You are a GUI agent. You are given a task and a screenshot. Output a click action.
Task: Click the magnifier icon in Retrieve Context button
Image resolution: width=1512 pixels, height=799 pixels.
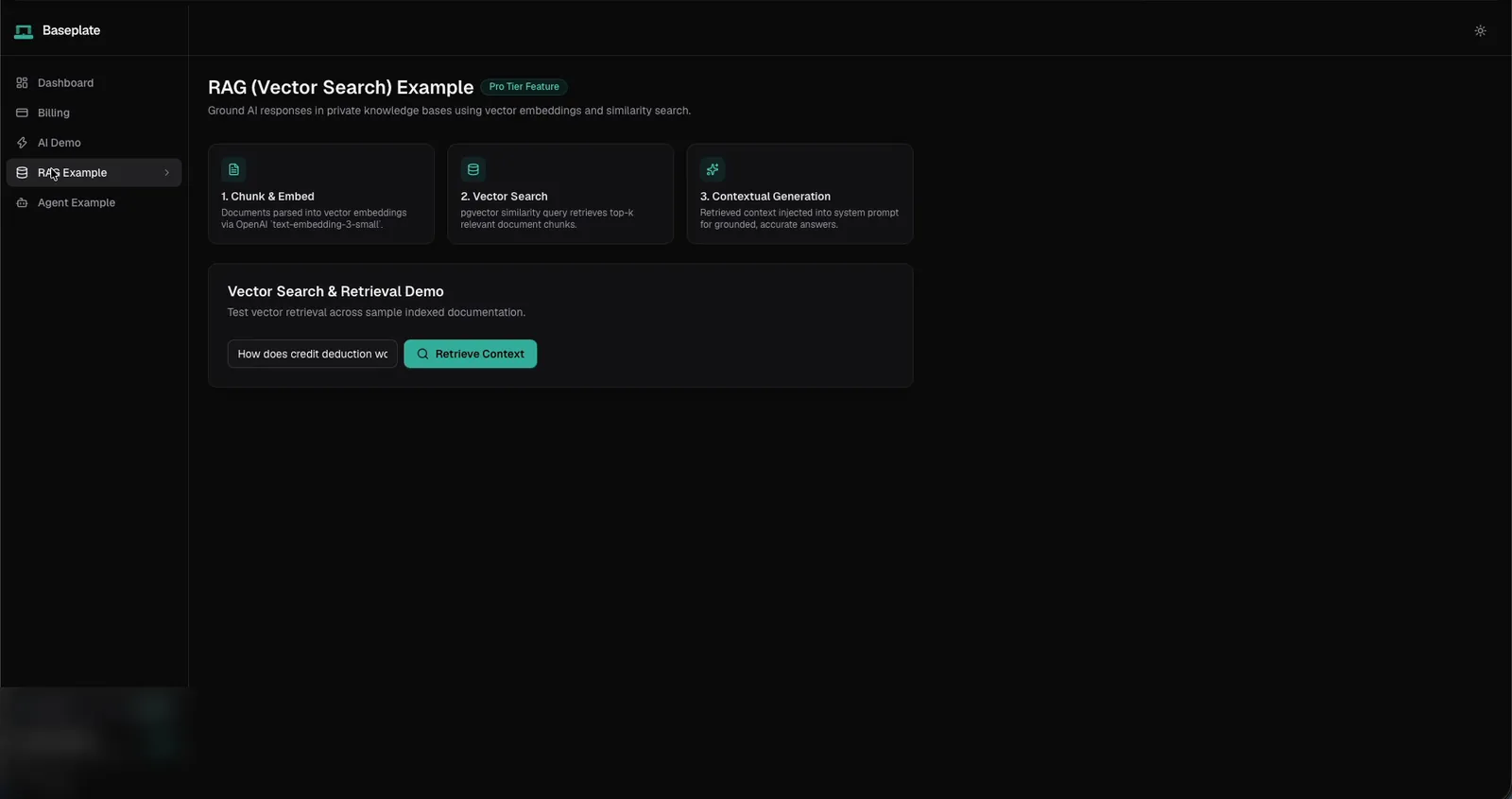pyautogui.click(x=422, y=355)
